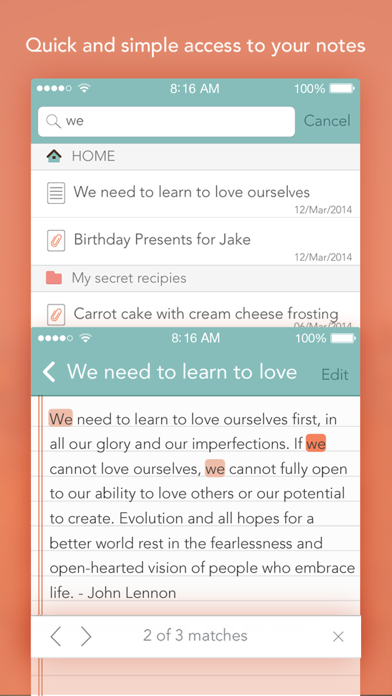Tap Edit to modify the note
This screenshot has height=696, width=392.
pyautogui.click(x=335, y=375)
